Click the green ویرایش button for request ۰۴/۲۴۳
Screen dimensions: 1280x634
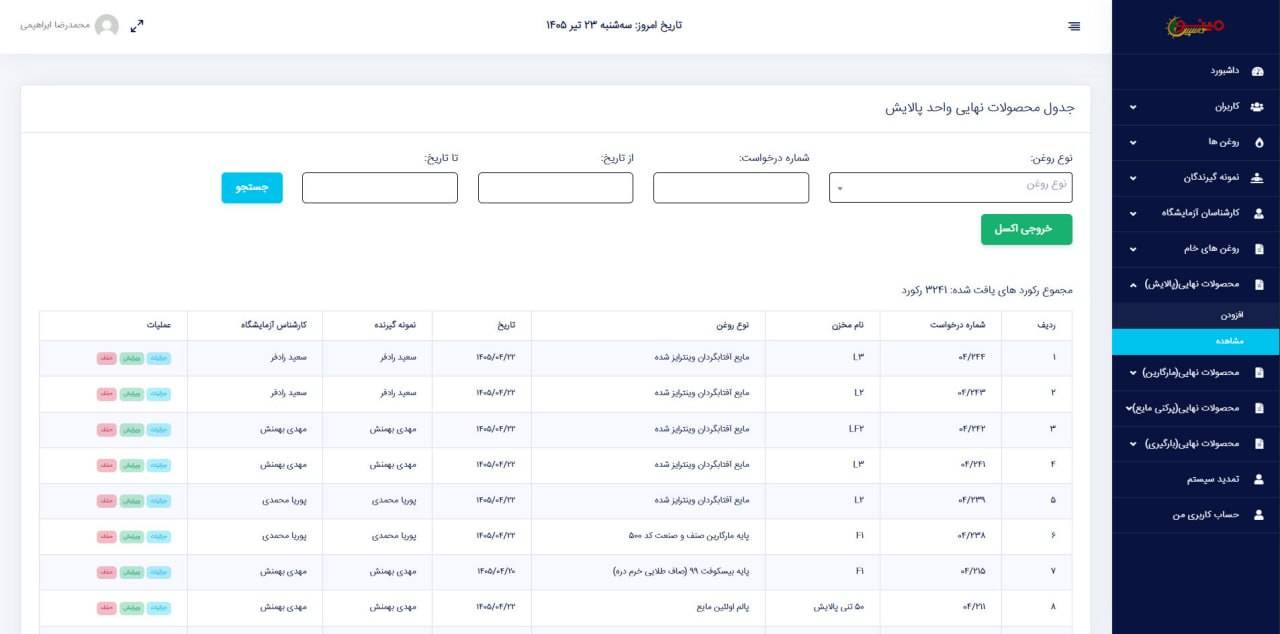click(x=132, y=394)
